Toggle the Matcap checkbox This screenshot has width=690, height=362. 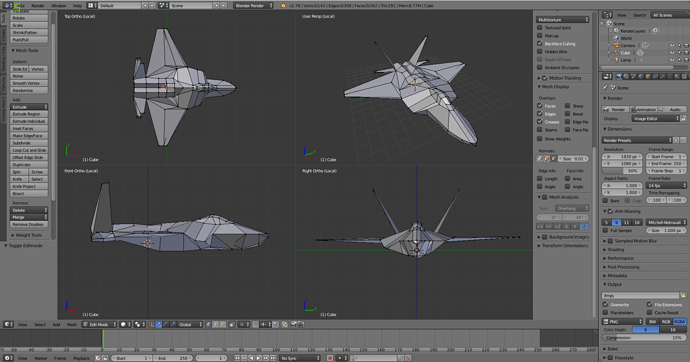click(540, 36)
